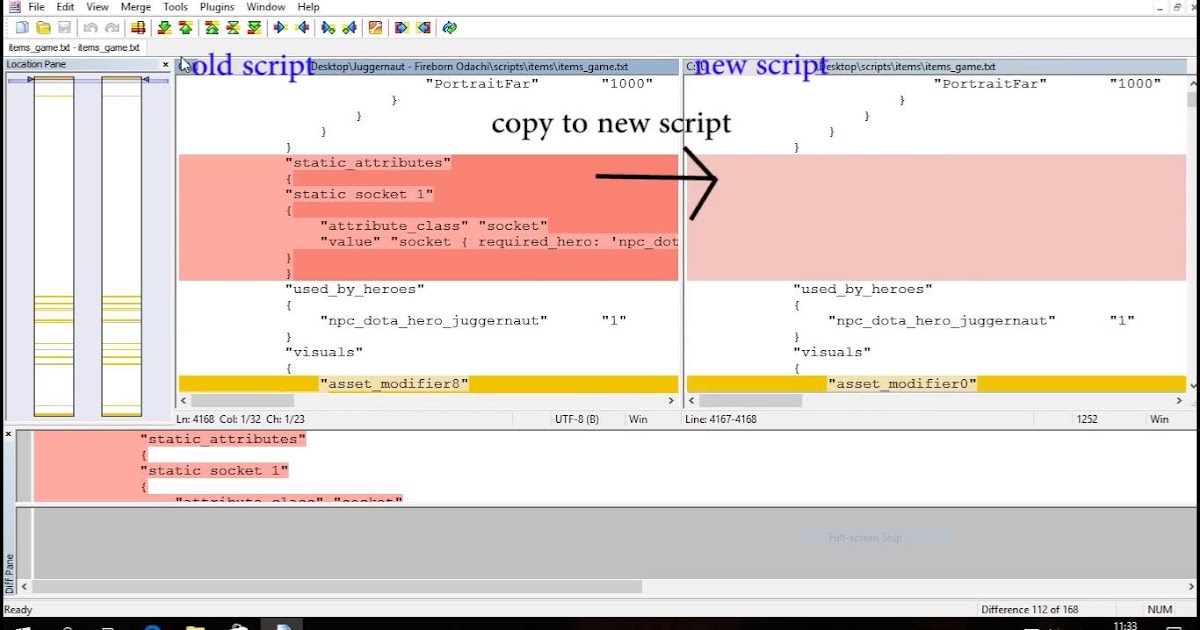Undo the last edit via toolbar
Image resolution: width=1200 pixels, height=630 pixels.
coord(91,28)
